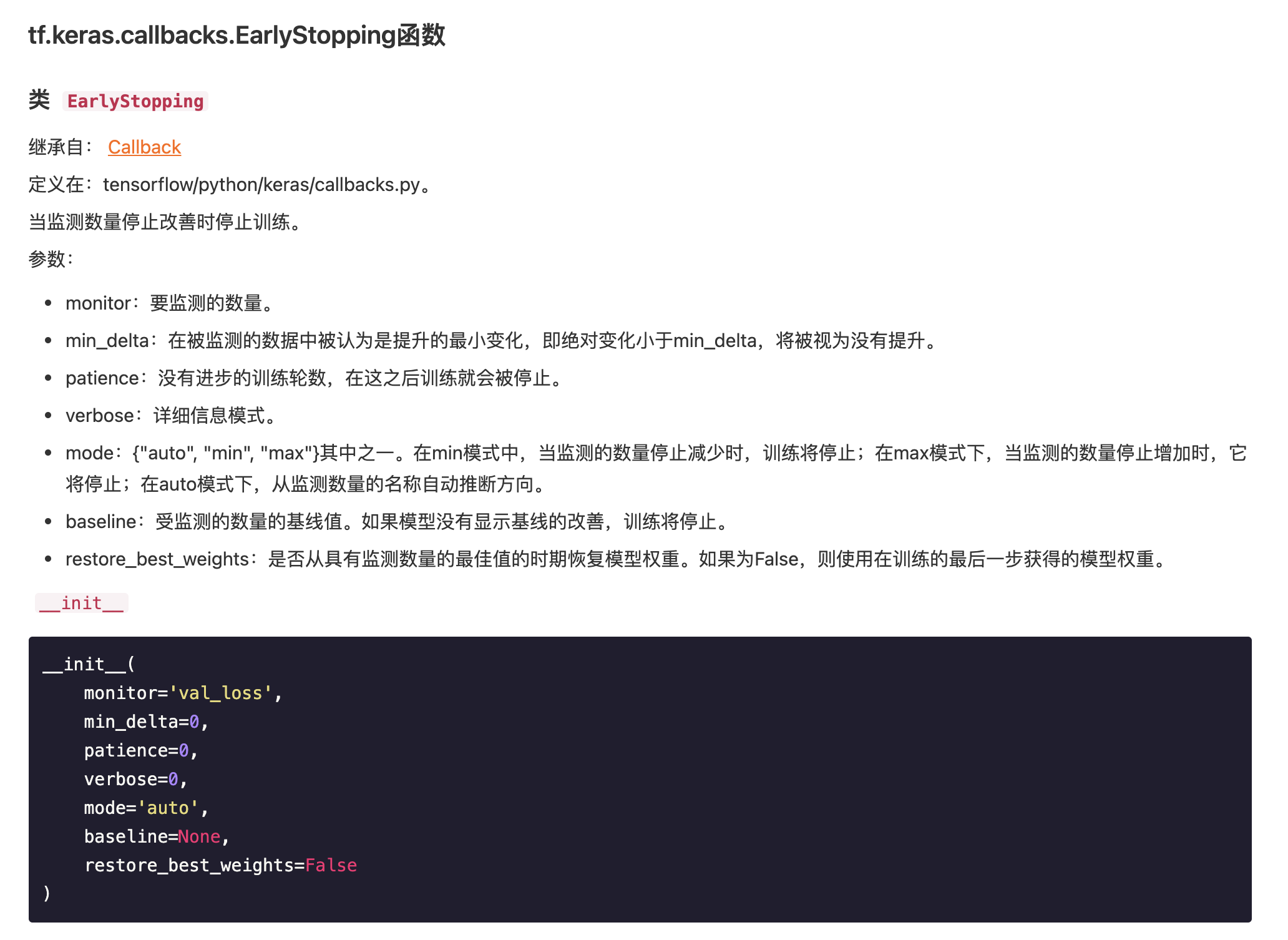This screenshot has width=1288, height=940.
Task: Click the EarlyStopping class name code label
Action: coord(135,101)
